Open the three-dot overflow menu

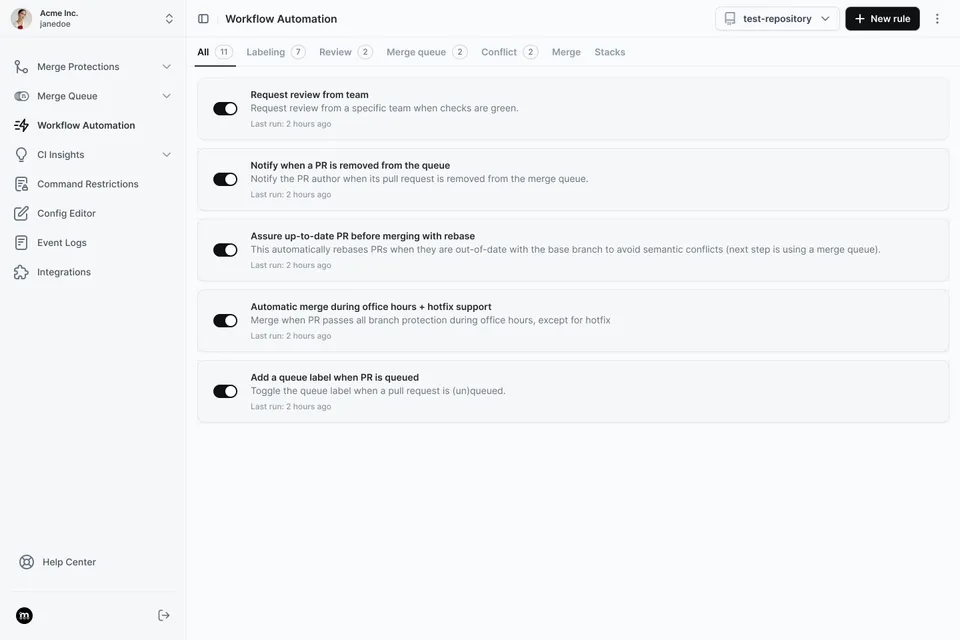936,17
